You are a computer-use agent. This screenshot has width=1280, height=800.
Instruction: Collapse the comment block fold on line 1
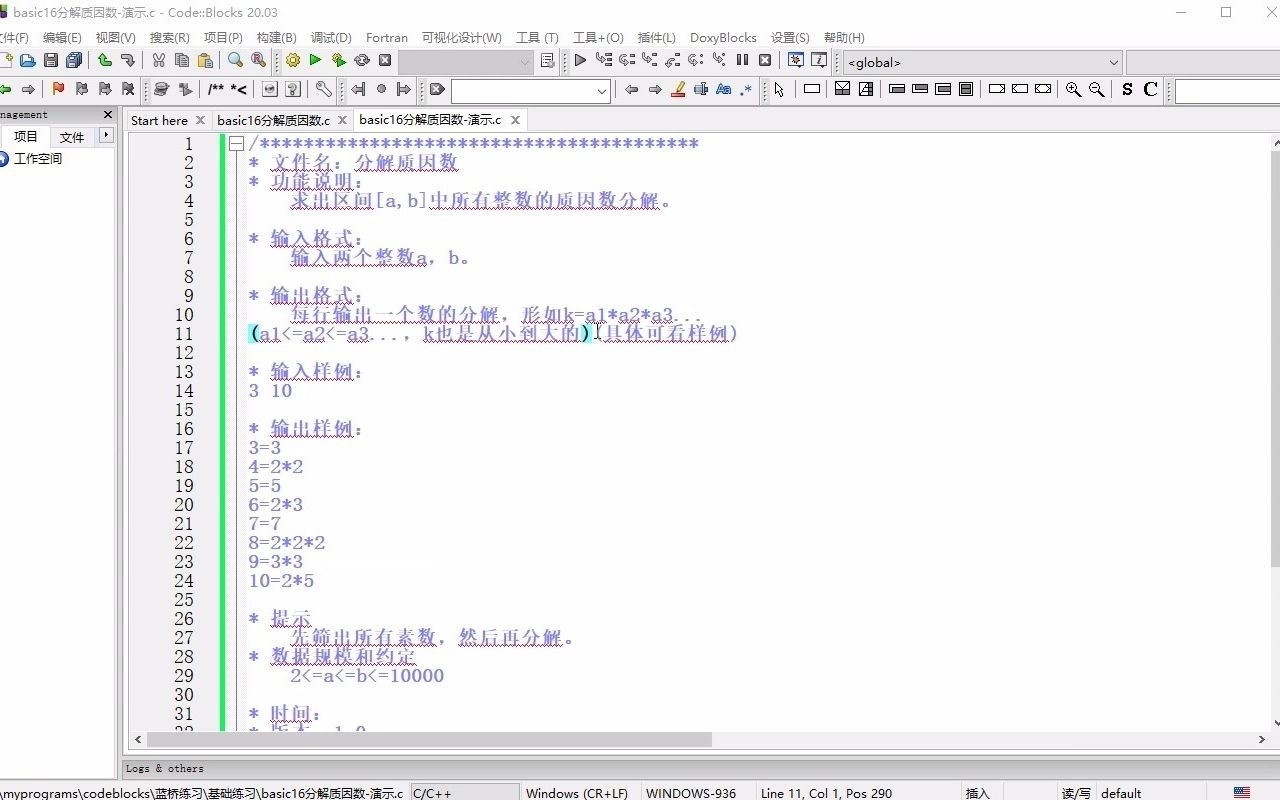(x=236, y=144)
